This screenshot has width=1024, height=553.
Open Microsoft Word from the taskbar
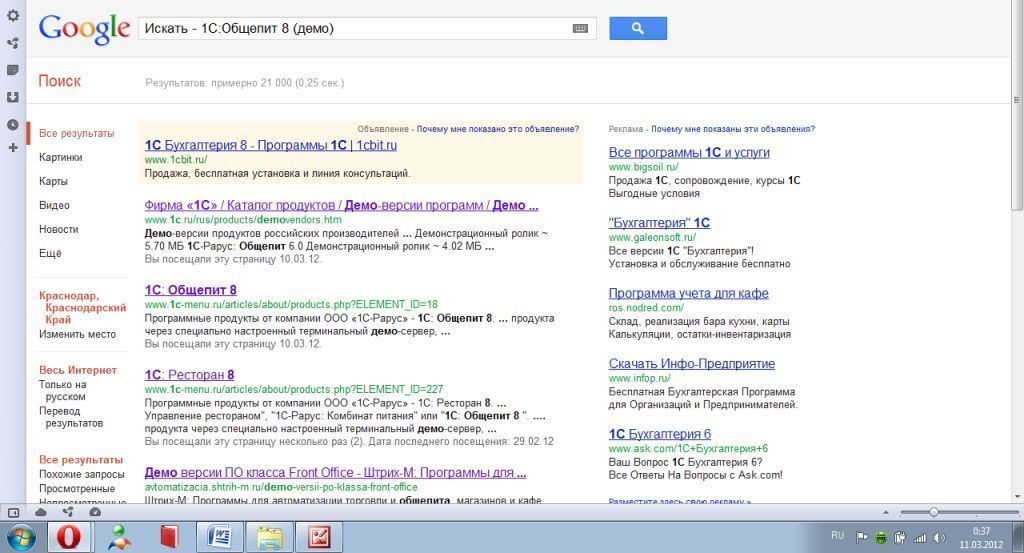(219, 537)
